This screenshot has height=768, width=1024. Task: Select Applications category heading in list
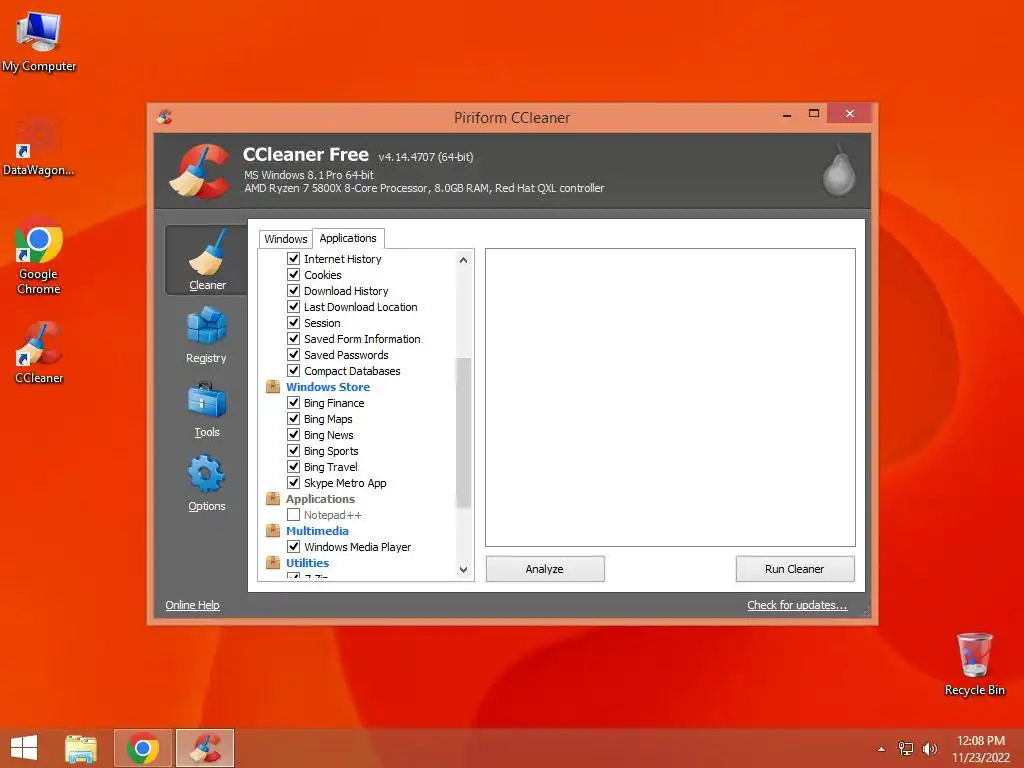pyautogui.click(x=321, y=499)
